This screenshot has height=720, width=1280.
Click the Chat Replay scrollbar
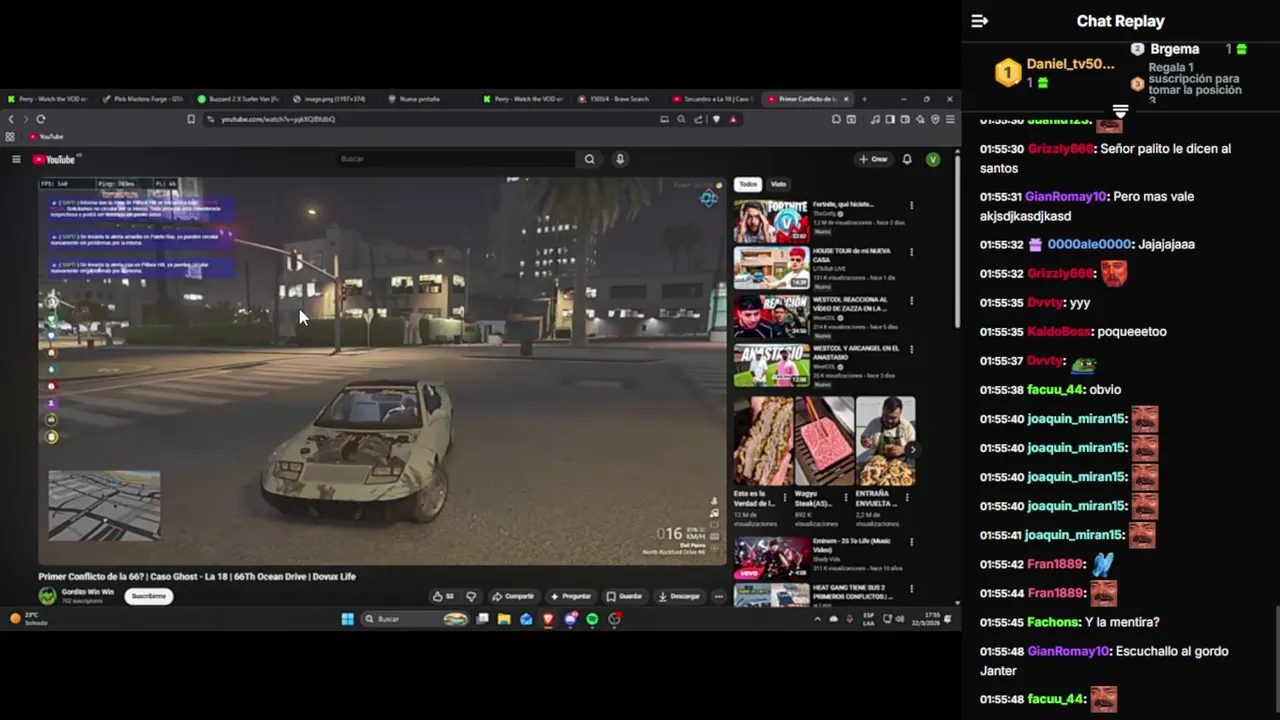pyautogui.click(x=1276, y=660)
